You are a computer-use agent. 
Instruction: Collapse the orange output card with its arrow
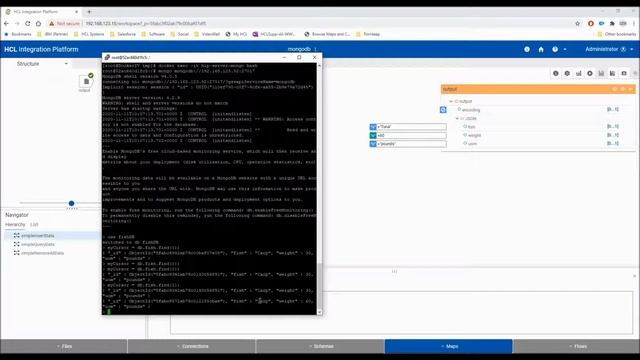[631, 89]
